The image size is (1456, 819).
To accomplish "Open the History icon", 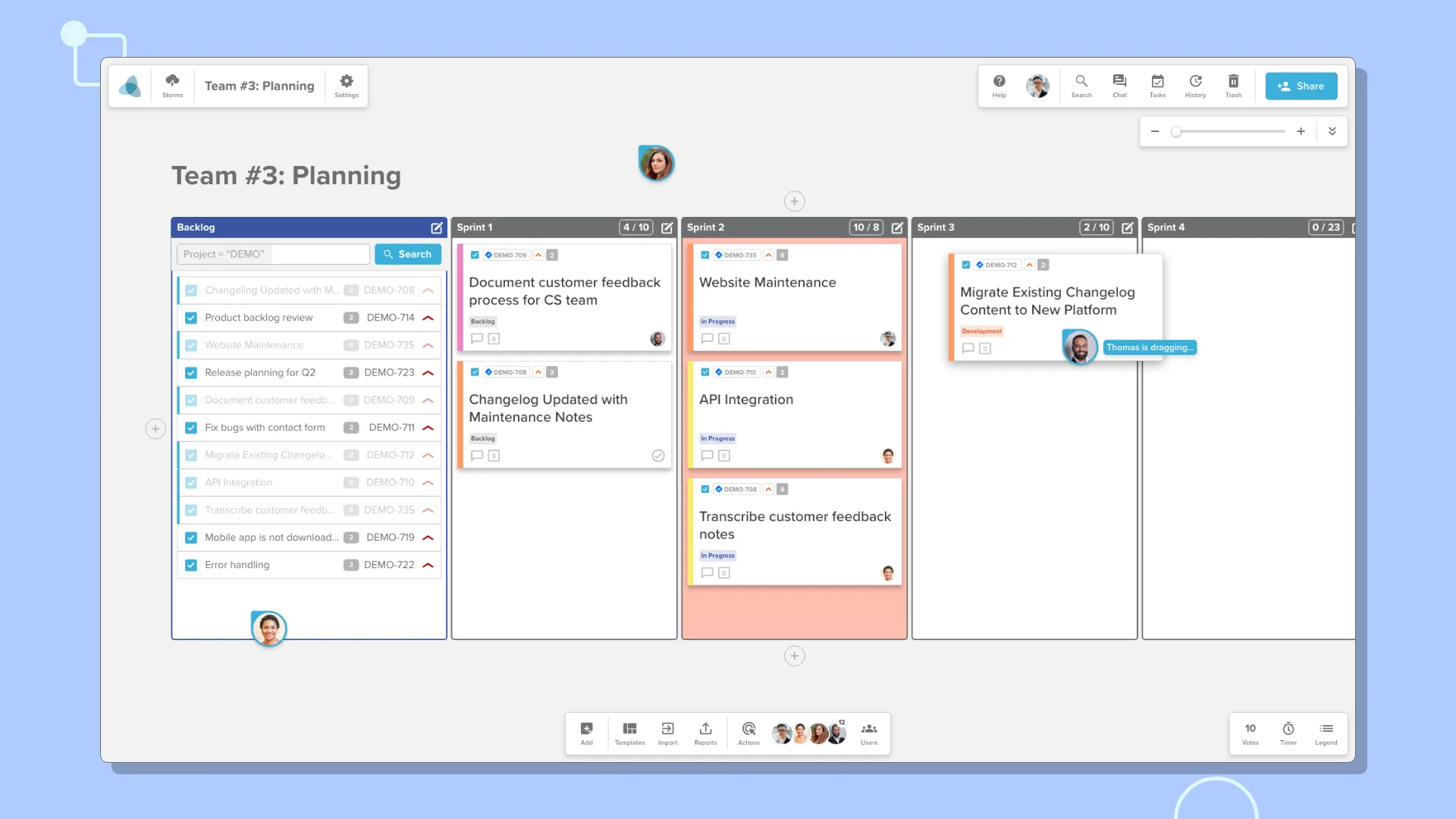I will coord(1195,85).
